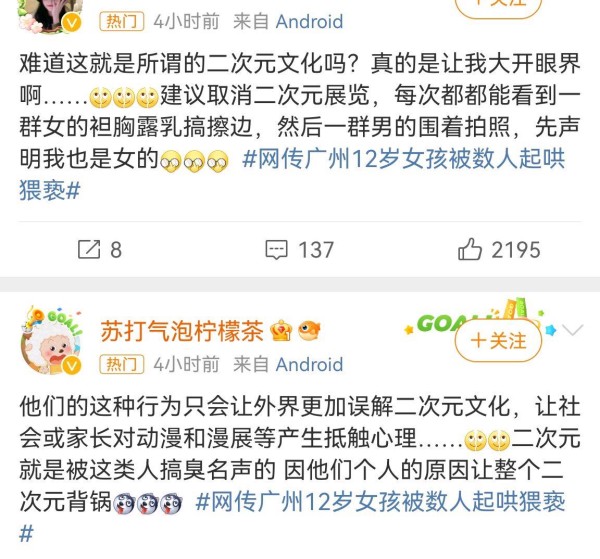Tap the 热门 tag on the first post

point(121,21)
